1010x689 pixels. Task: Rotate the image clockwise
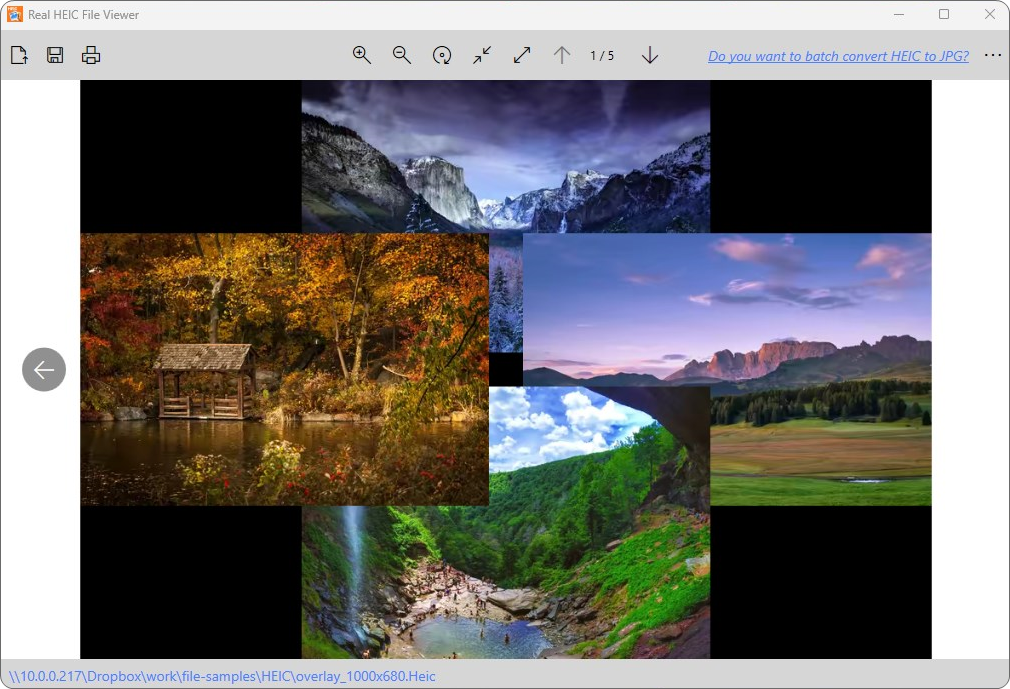coord(442,56)
